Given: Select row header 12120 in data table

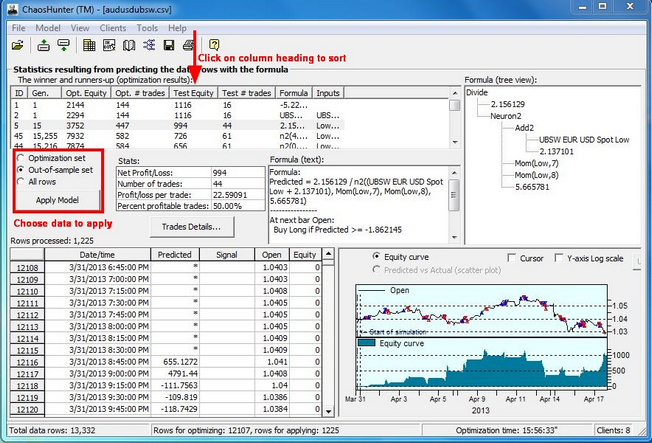Looking at the screenshot, I should pyautogui.click(x=27, y=410).
